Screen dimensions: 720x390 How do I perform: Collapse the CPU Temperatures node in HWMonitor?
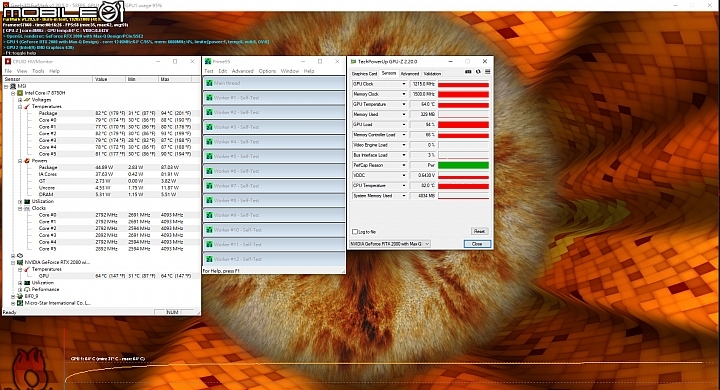coord(20,107)
